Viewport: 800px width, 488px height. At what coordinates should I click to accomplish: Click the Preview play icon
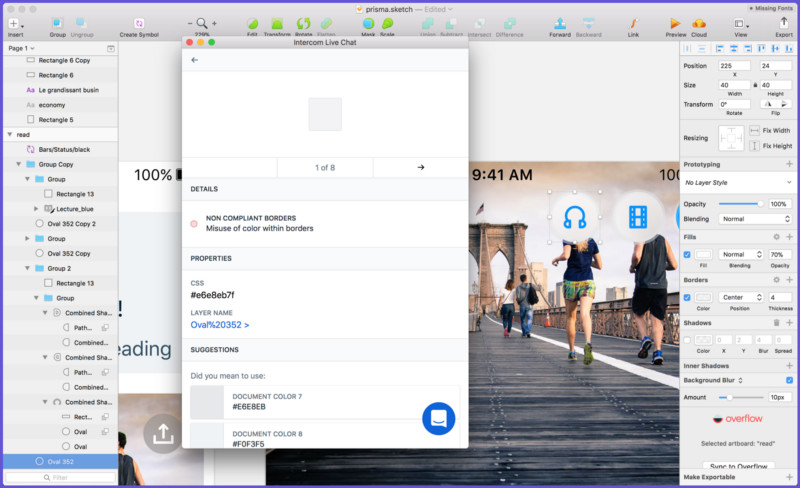[675, 23]
